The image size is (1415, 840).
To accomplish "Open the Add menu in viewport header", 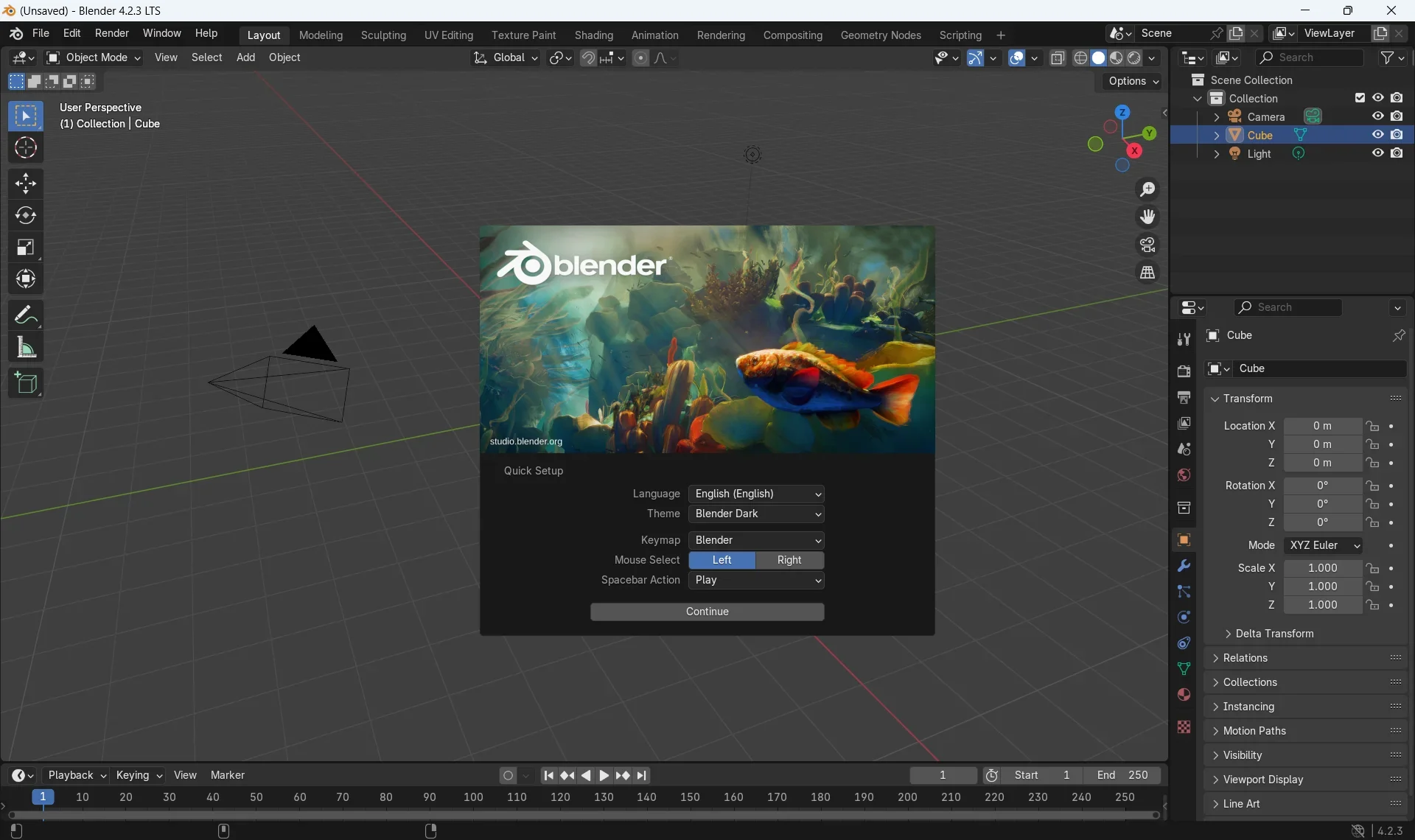I will click(x=245, y=57).
